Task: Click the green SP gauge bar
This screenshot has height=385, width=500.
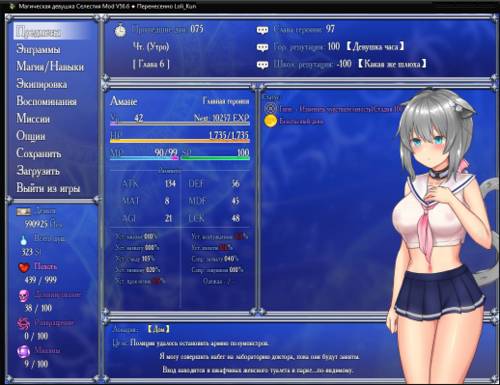Action: pos(215,158)
